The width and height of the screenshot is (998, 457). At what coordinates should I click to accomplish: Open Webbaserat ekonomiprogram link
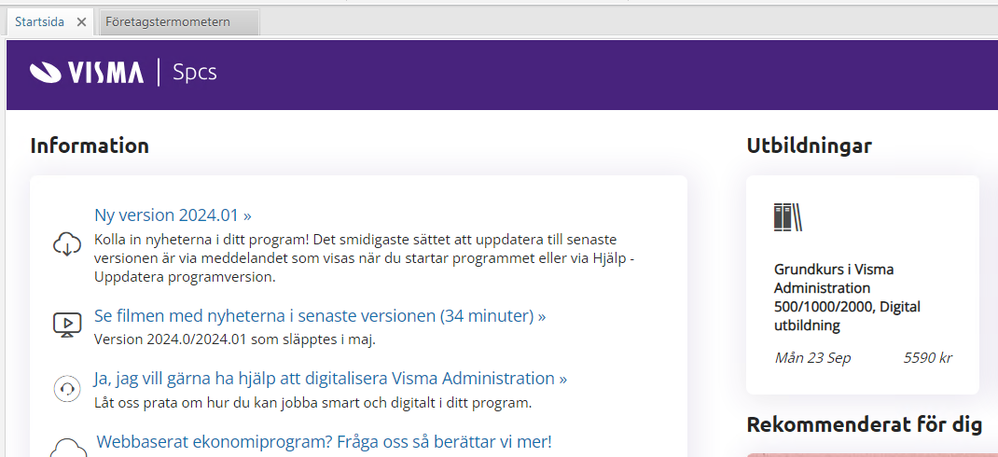coord(324,442)
